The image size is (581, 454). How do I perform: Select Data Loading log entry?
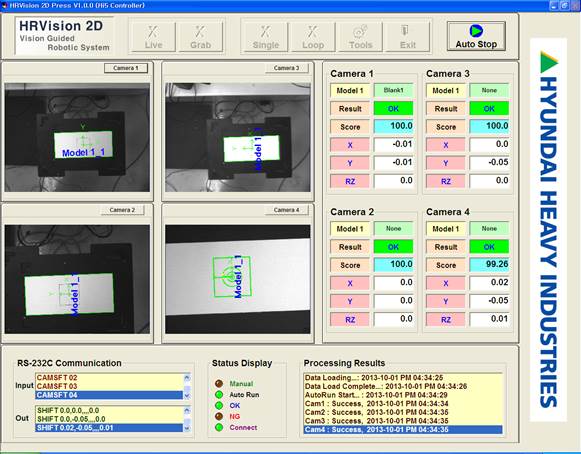click(403, 378)
